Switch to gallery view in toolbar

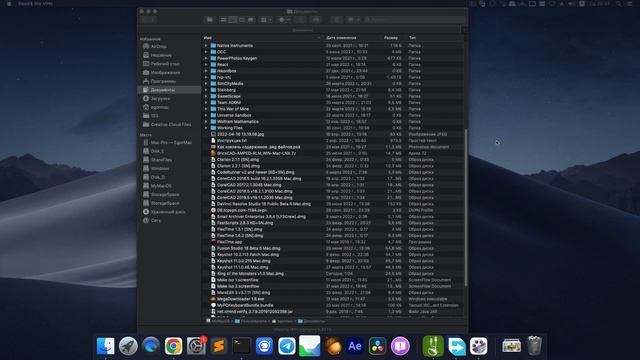(x=251, y=20)
